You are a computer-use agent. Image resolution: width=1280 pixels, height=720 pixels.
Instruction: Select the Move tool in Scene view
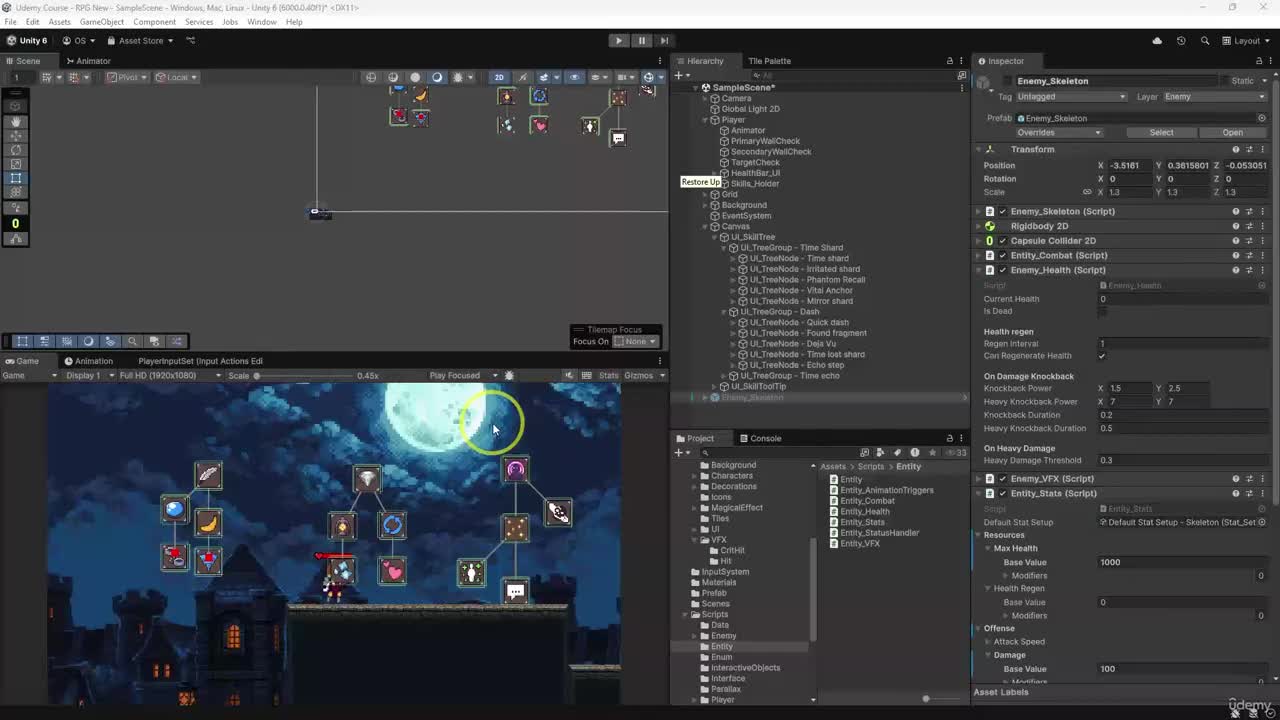[15, 135]
